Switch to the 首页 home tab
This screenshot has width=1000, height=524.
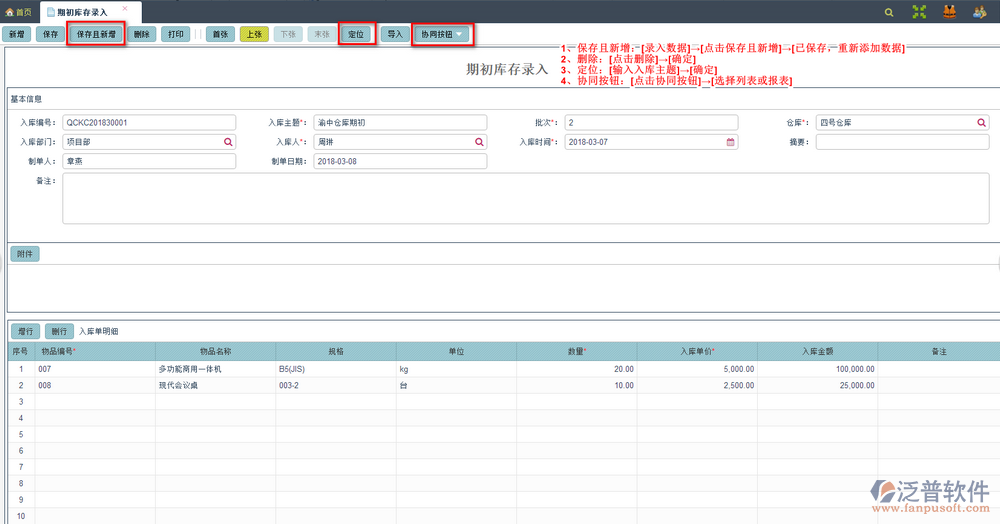(19, 12)
